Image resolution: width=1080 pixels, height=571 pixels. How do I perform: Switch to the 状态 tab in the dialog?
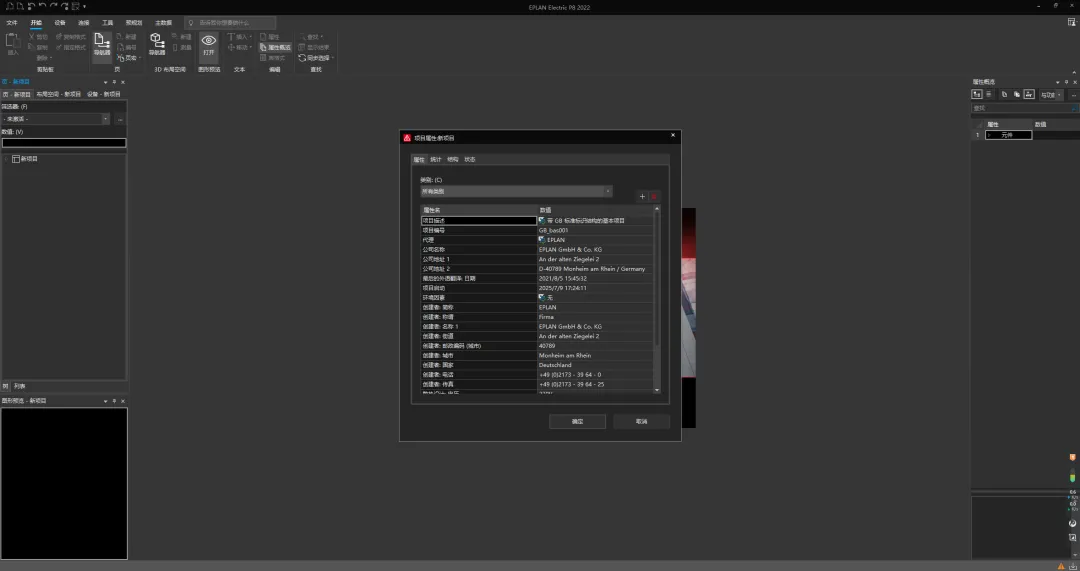click(x=470, y=160)
